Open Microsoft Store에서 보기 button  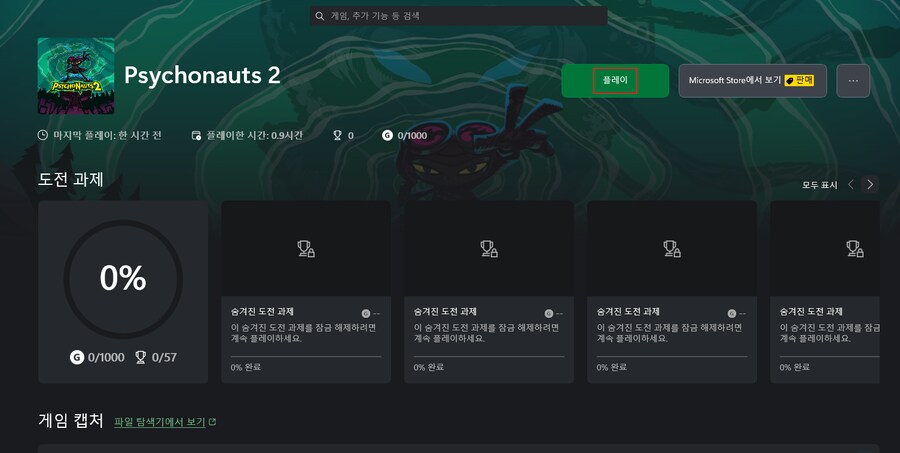click(752, 81)
